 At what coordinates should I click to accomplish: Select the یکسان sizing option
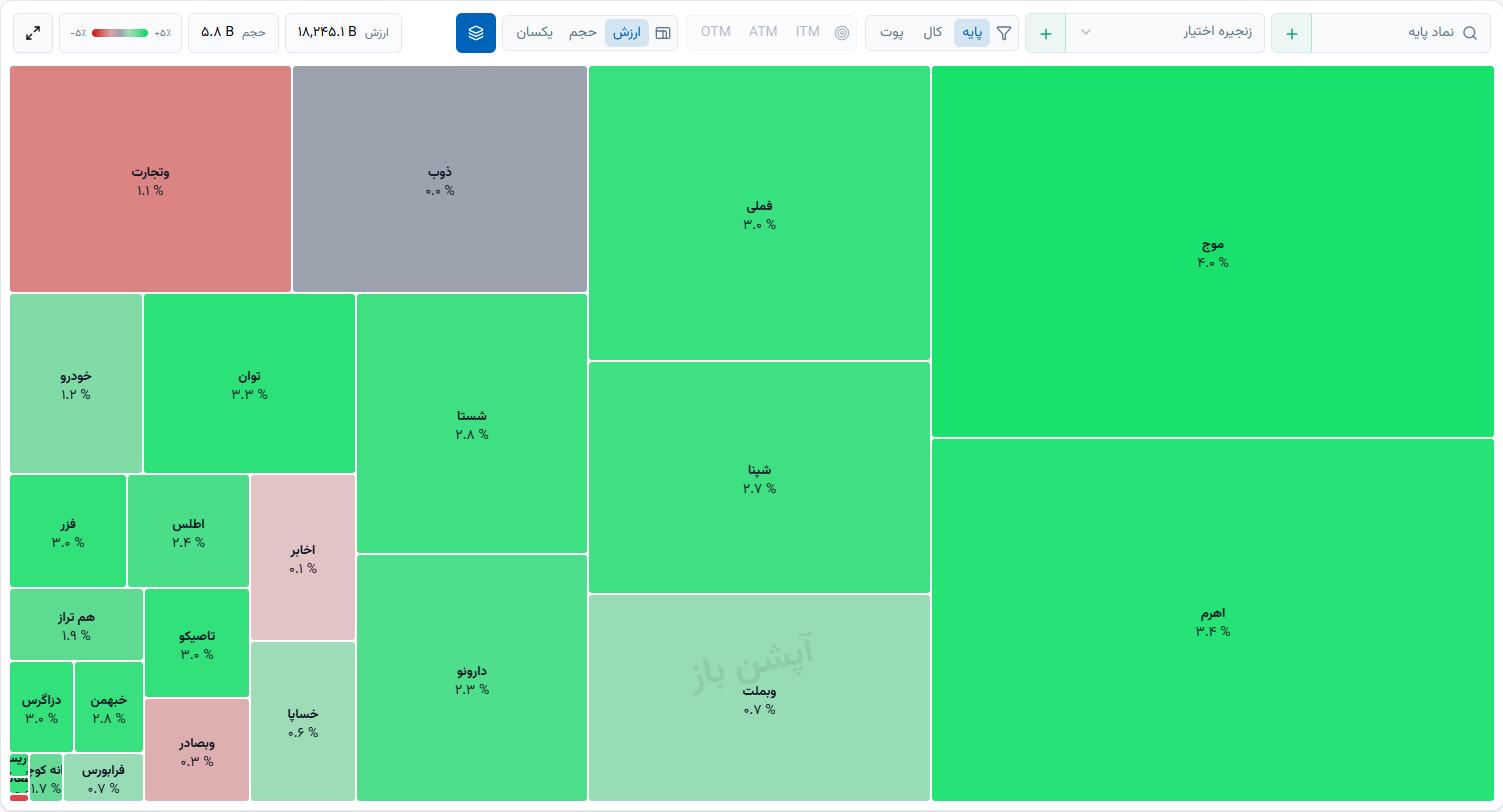point(535,32)
